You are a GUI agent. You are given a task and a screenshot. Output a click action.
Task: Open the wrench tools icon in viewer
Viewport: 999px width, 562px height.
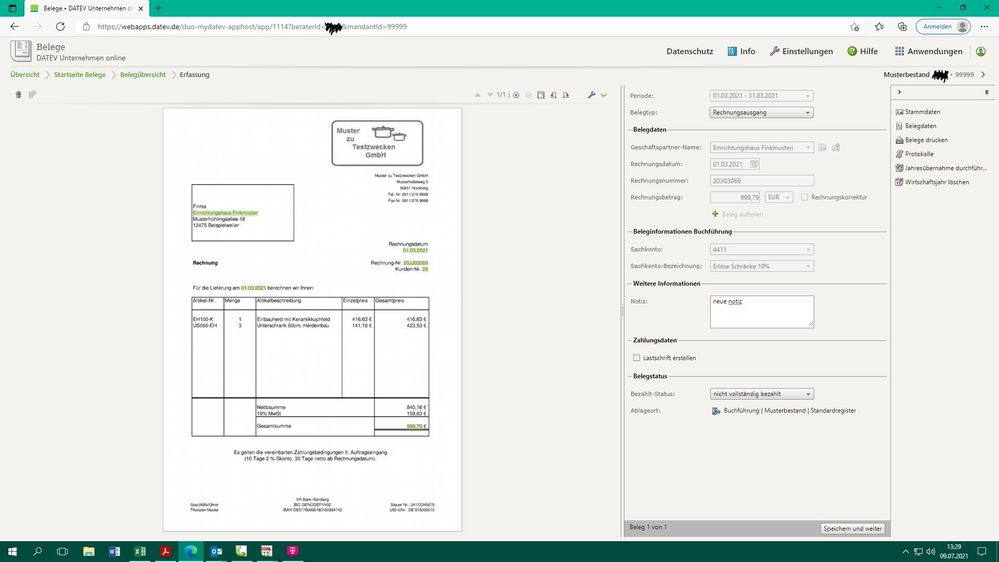(x=591, y=95)
